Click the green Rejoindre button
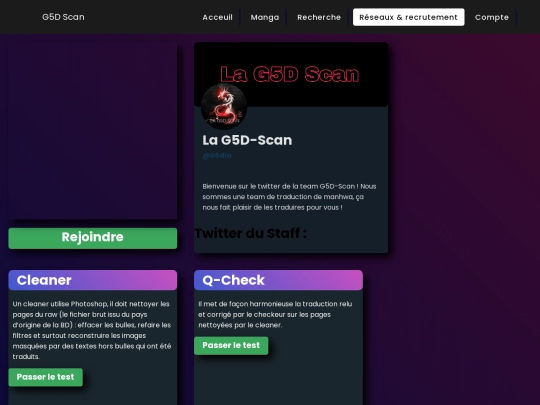 tap(93, 238)
